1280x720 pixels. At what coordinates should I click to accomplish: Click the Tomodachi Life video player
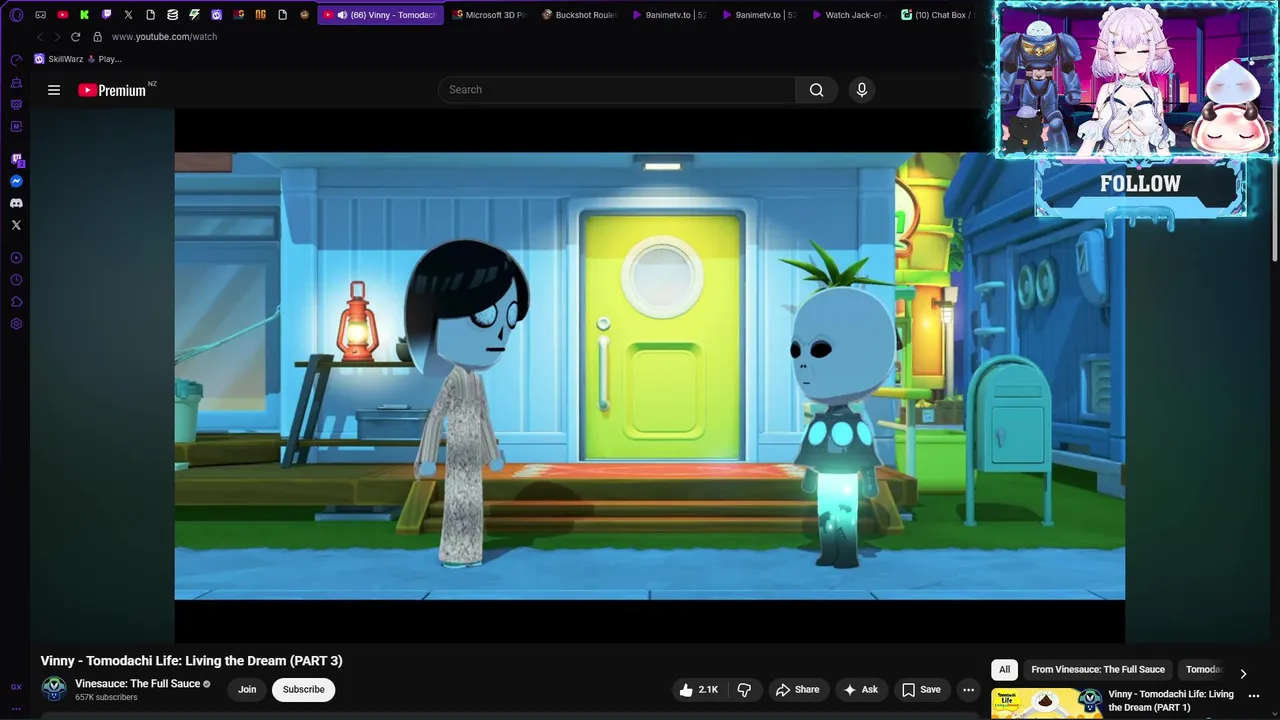point(650,375)
